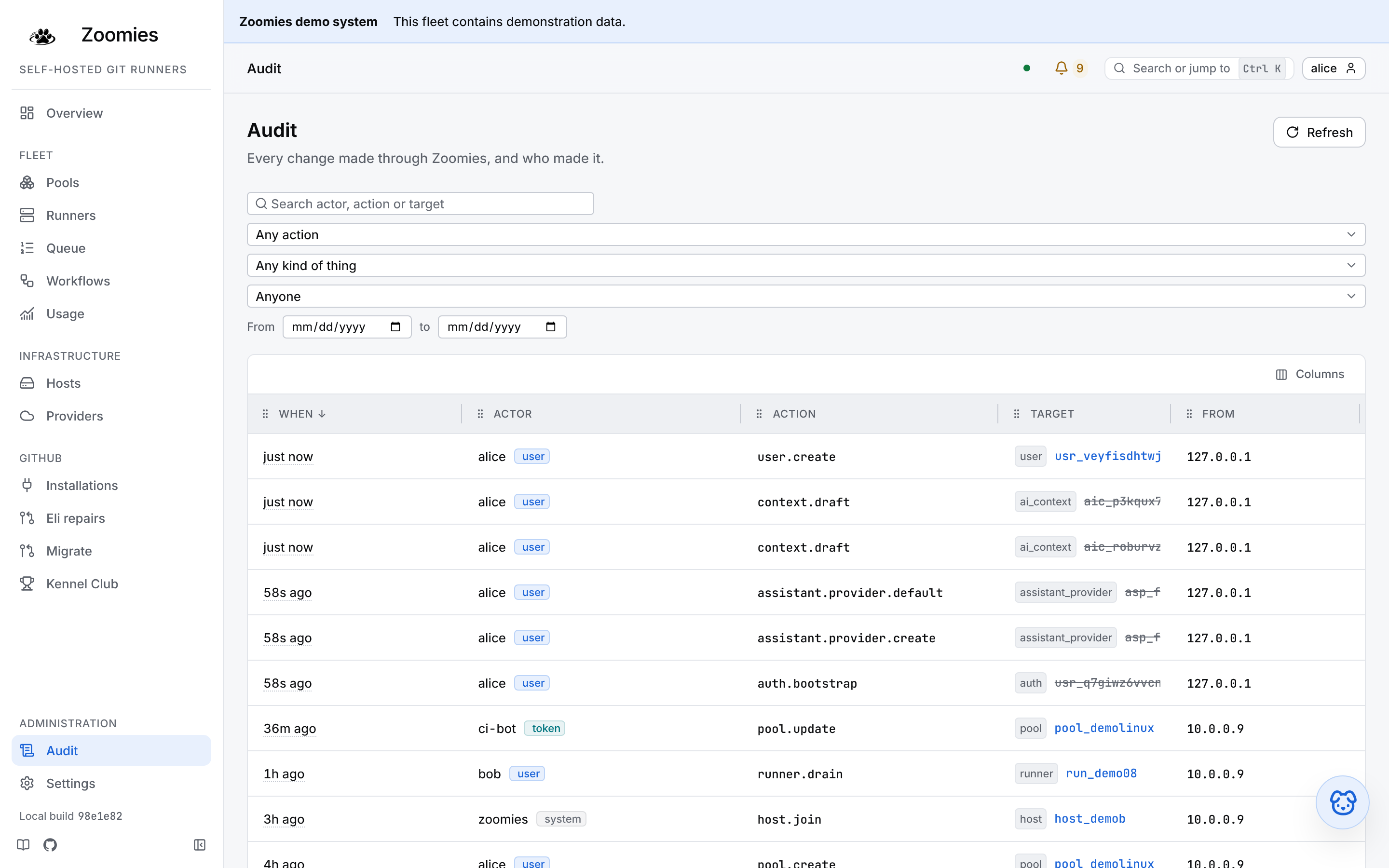Open Usage page
Image resolution: width=1389 pixels, height=868 pixels.
[111, 313]
